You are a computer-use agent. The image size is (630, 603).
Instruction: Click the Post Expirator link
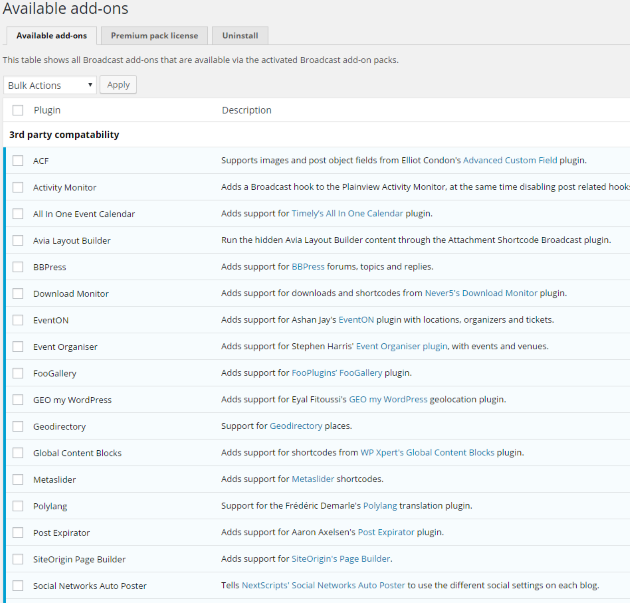pyautogui.click(x=386, y=532)
